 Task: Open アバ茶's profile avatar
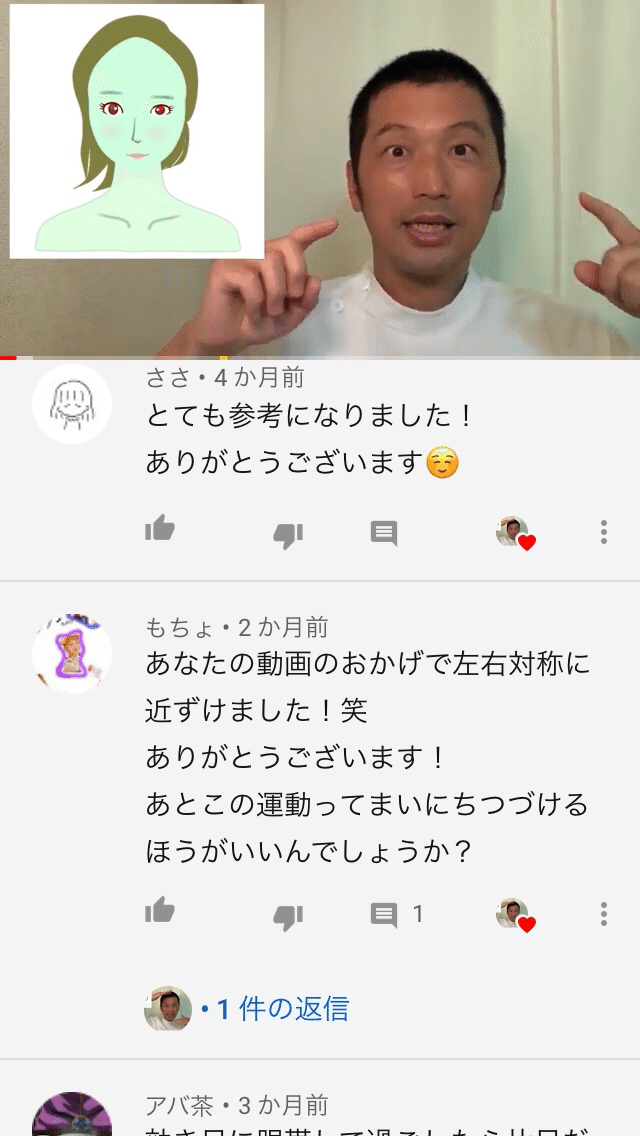click(72, 1114)
